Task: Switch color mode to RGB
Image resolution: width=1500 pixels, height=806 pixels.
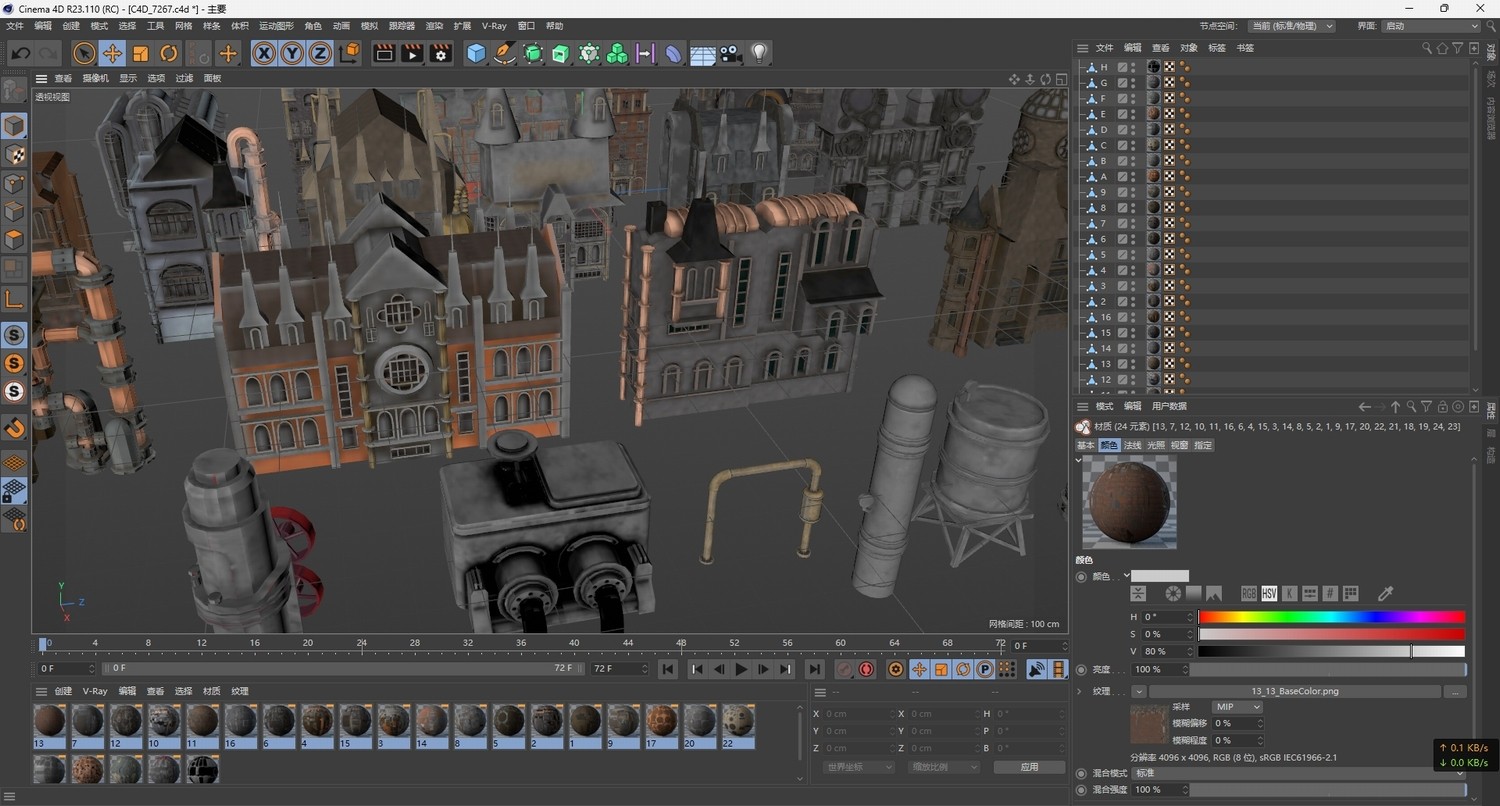Action: (1248, 594)
